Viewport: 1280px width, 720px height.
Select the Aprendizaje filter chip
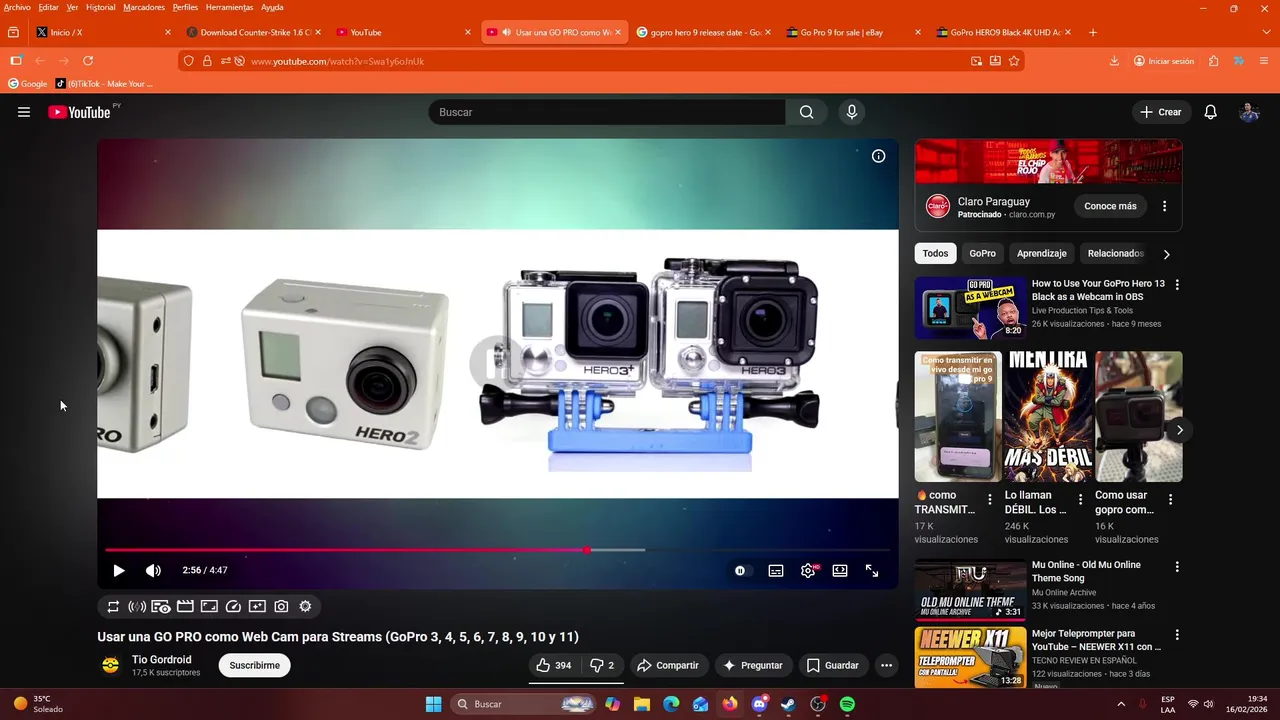(1042, 253)
